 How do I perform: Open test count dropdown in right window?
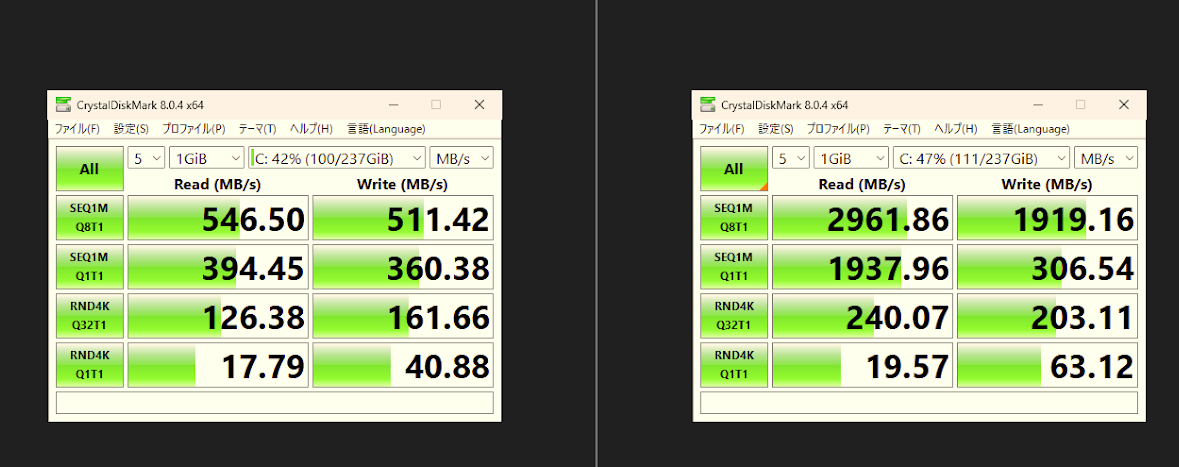click(x=791, y=158)
